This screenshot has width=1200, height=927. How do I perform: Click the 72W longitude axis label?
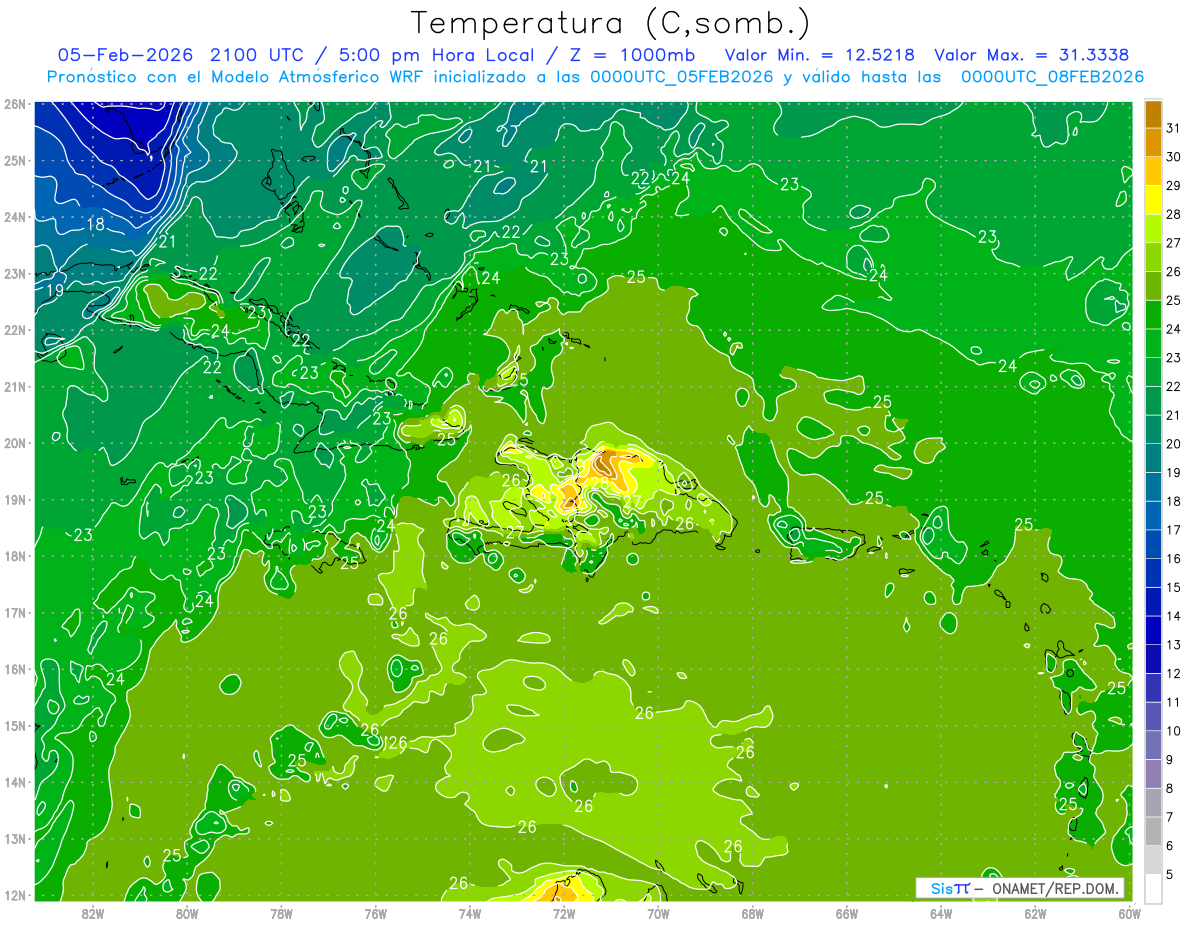coord(564,912)
